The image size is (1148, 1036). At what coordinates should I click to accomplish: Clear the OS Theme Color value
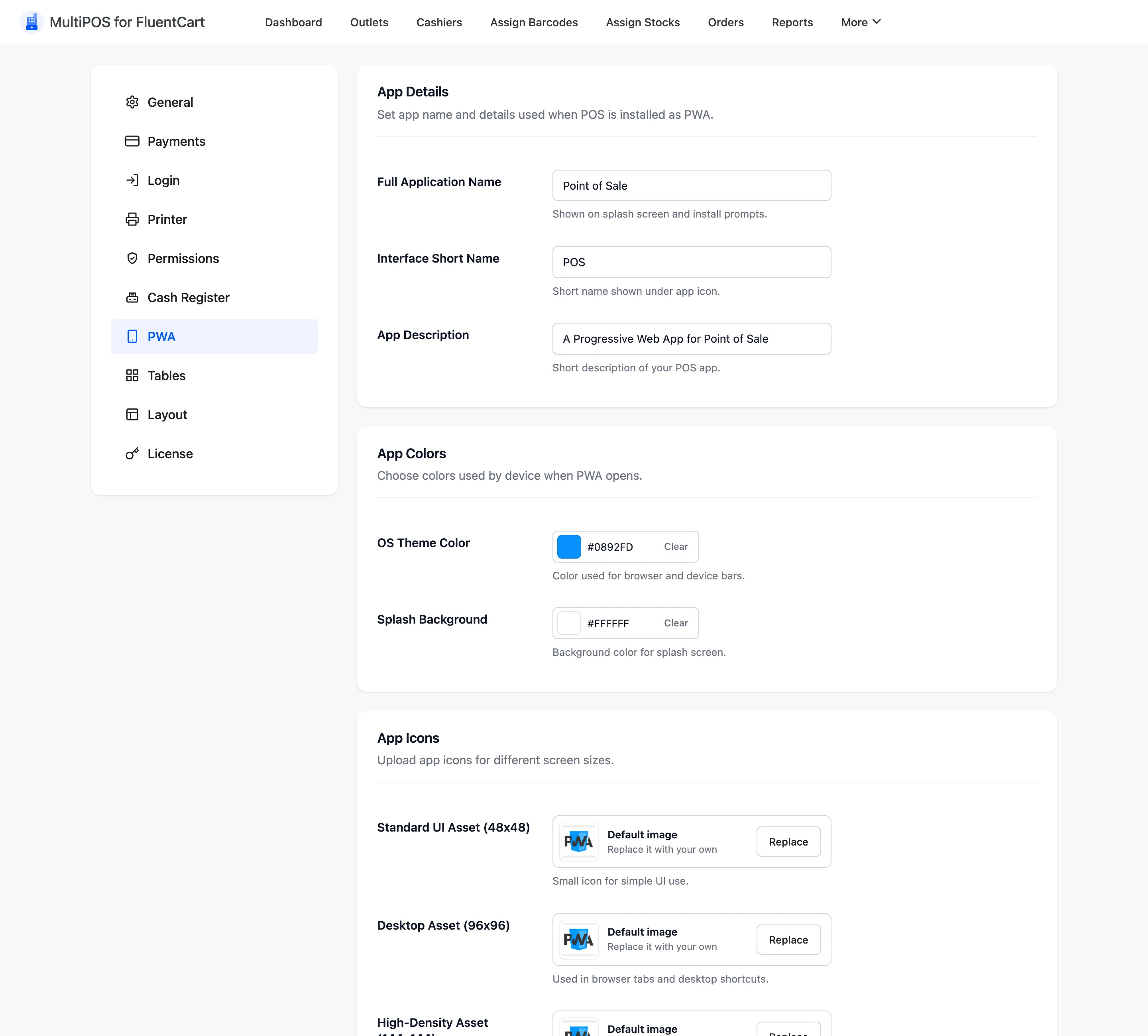(676, 546)
